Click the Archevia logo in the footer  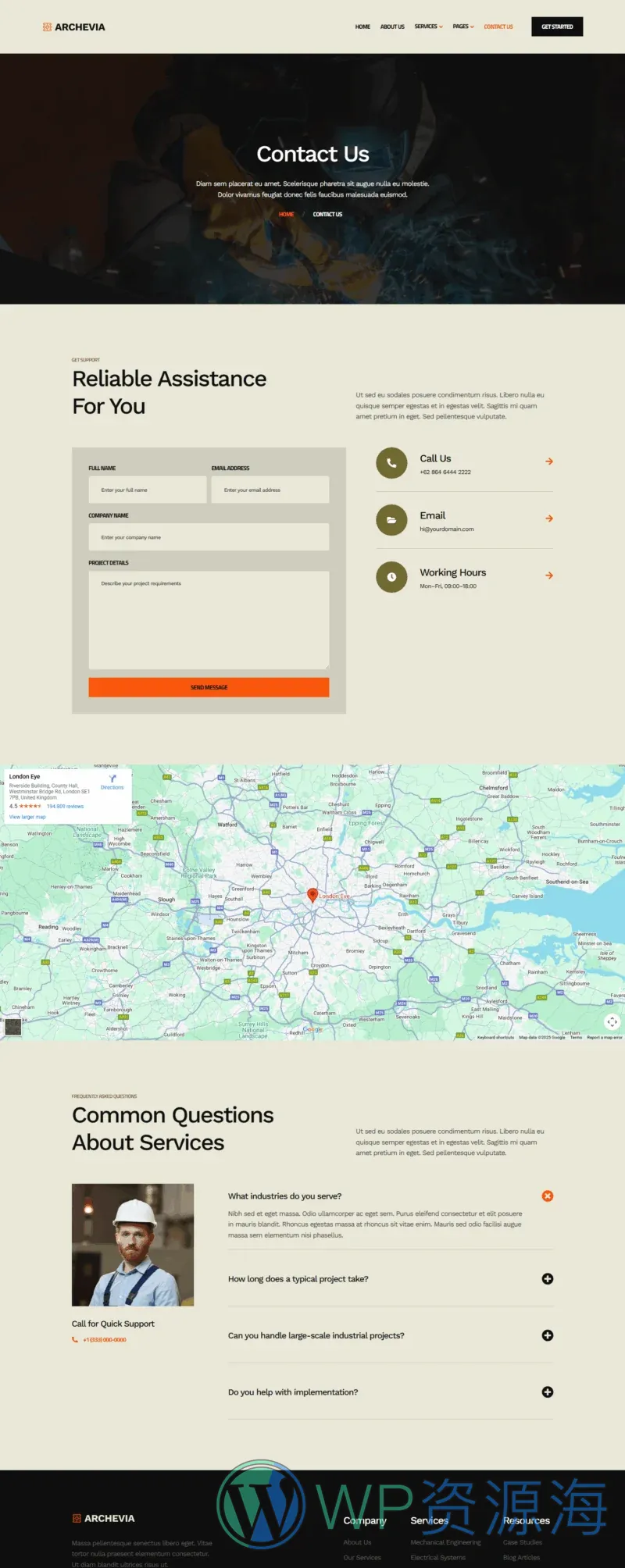pyautogui.click(x=103, y=1518)
